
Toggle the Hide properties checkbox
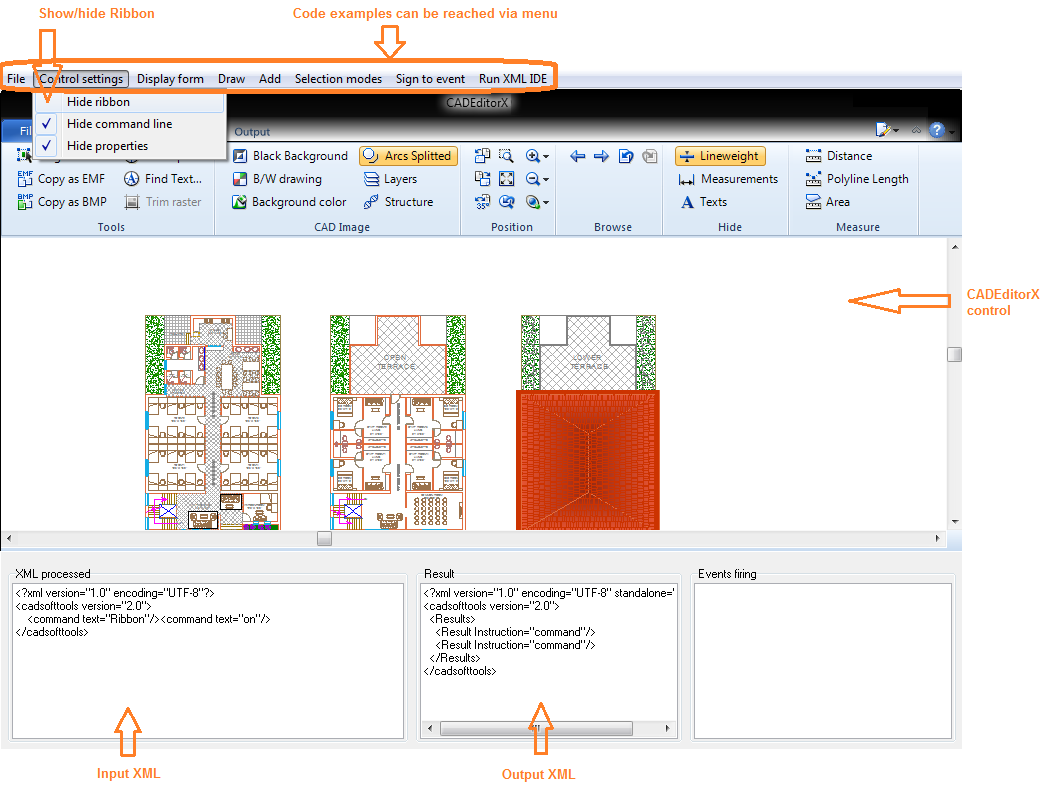(47, 146)
